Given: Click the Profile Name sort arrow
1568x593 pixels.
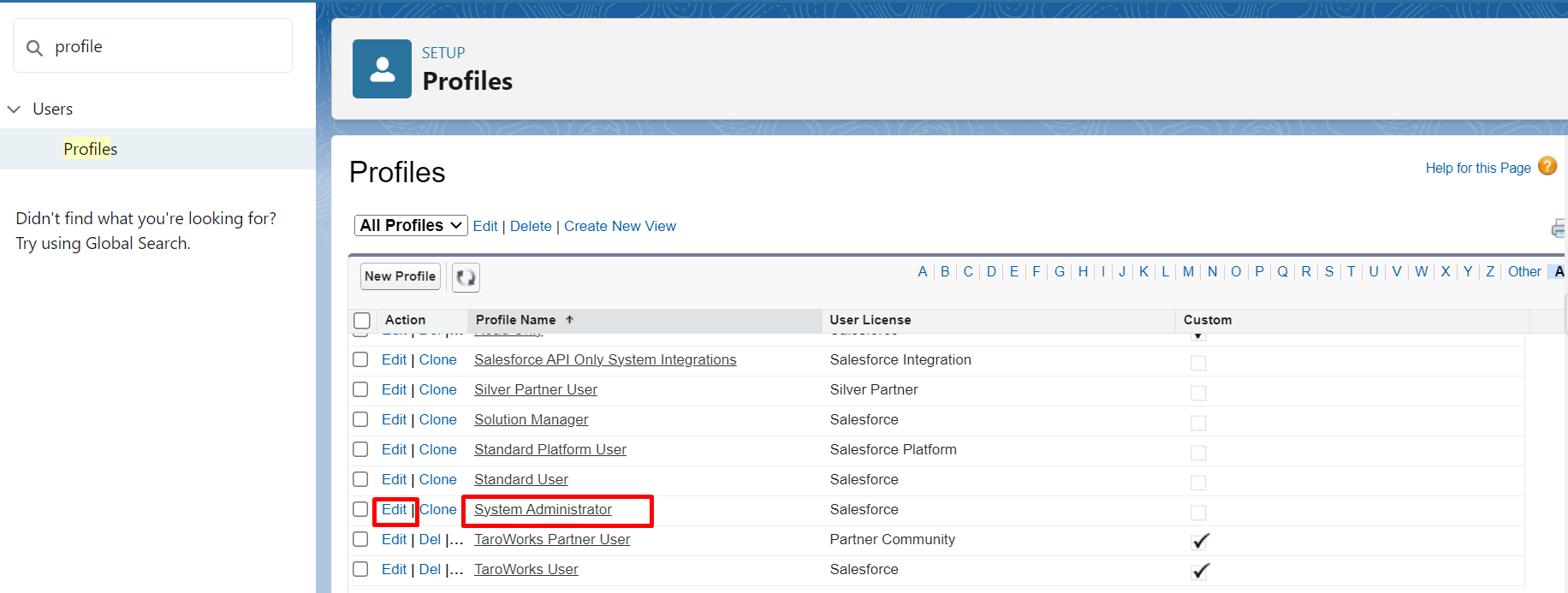Looking at the screenshot, I should 569,320.
